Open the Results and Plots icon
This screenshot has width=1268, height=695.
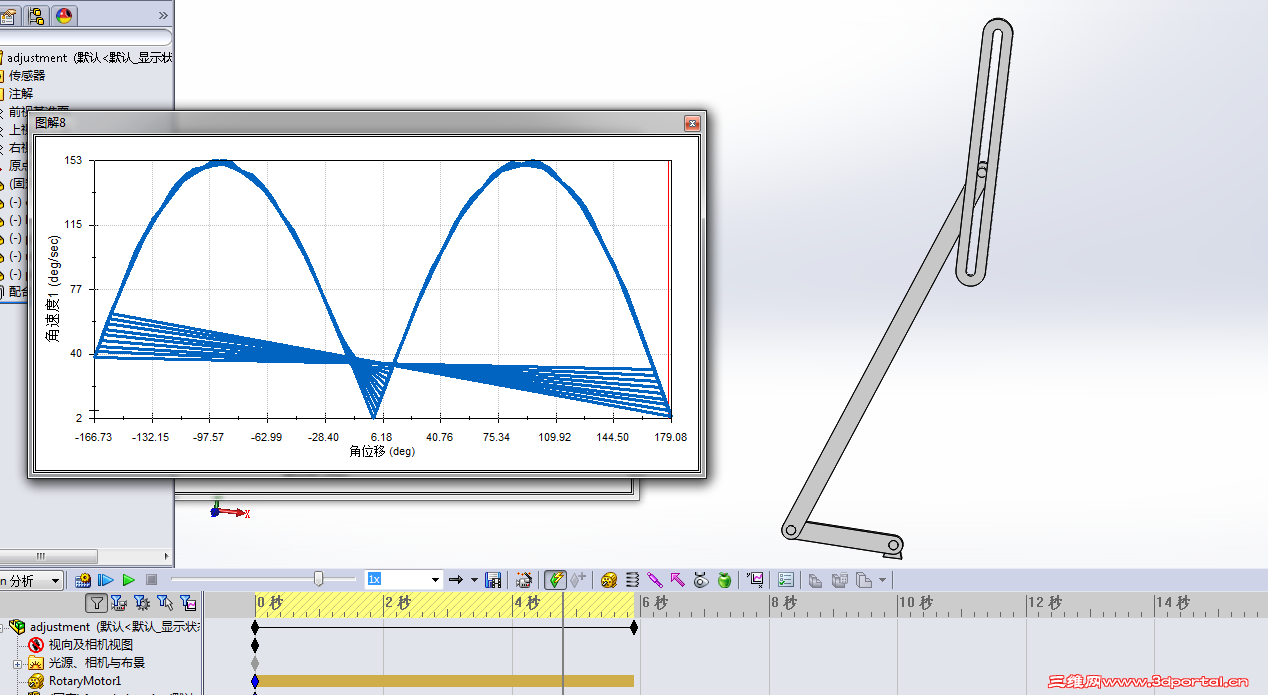coord(755,580)
